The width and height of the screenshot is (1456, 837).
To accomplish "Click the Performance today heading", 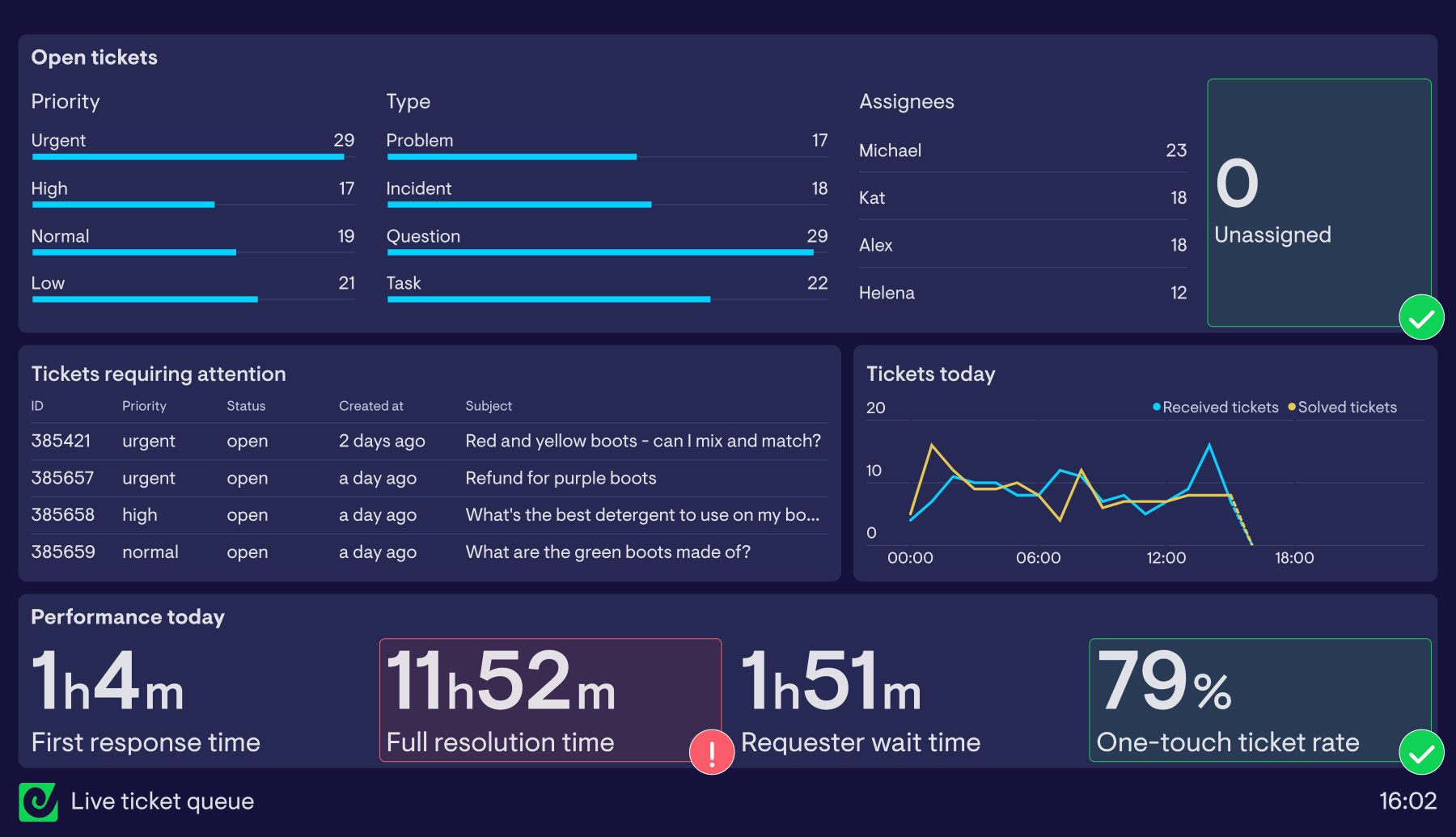I will click(128, 617).
